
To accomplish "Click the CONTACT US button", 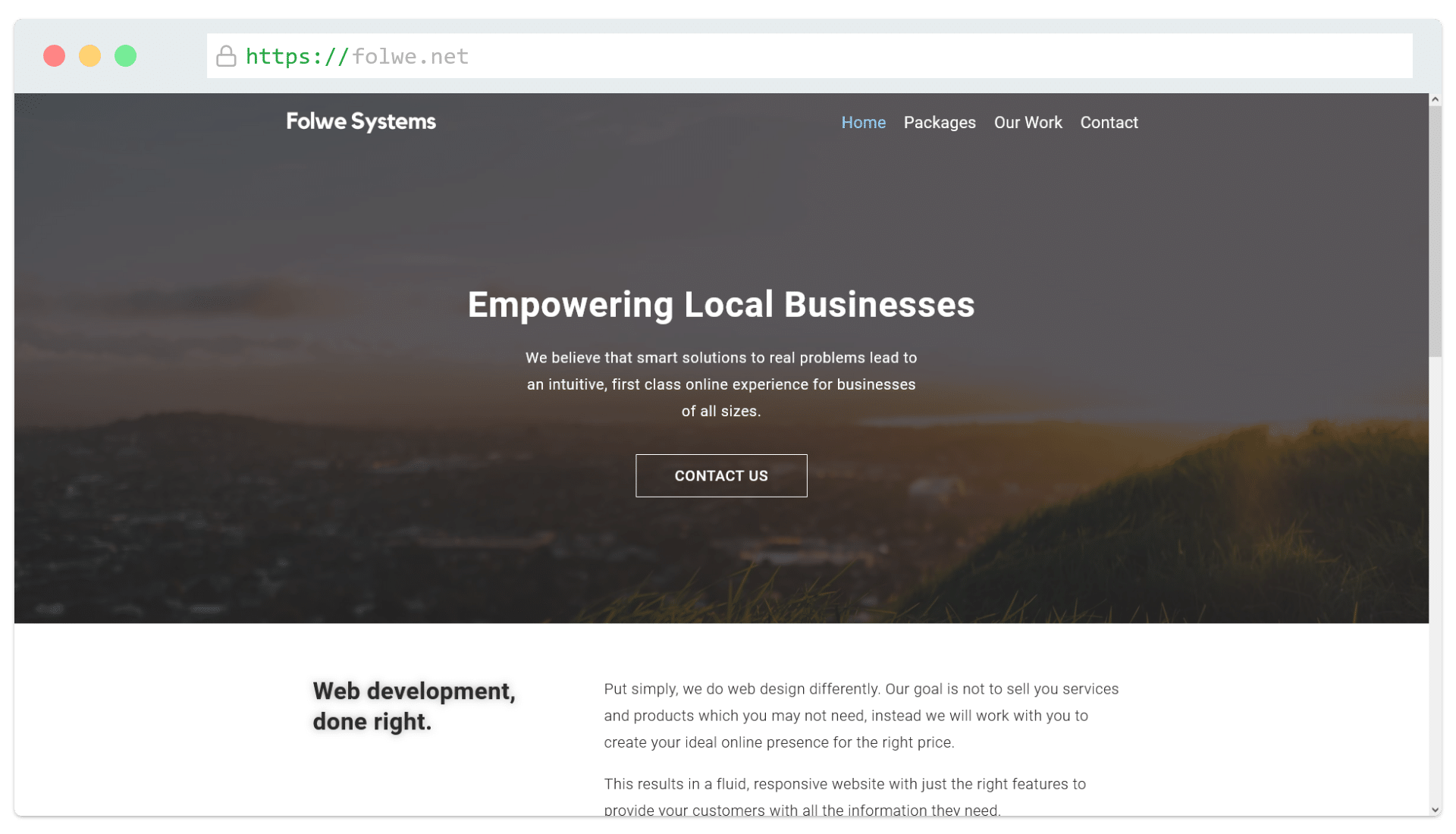I will tap(721, 475).
